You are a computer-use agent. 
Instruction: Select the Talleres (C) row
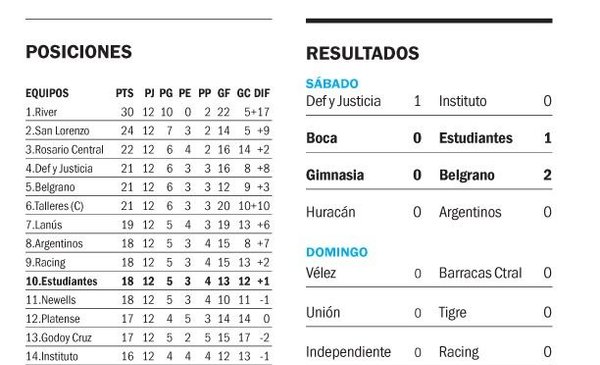pyautogui.click(x=148, y=206)
